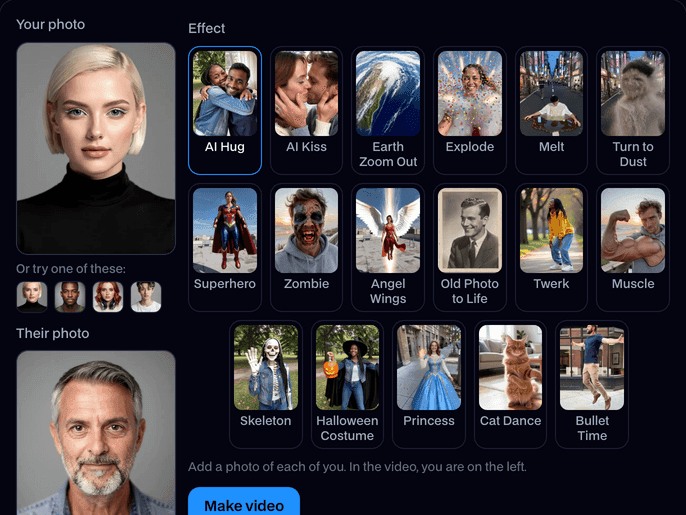Choose the Angel Wings effect

coord(388,247)
